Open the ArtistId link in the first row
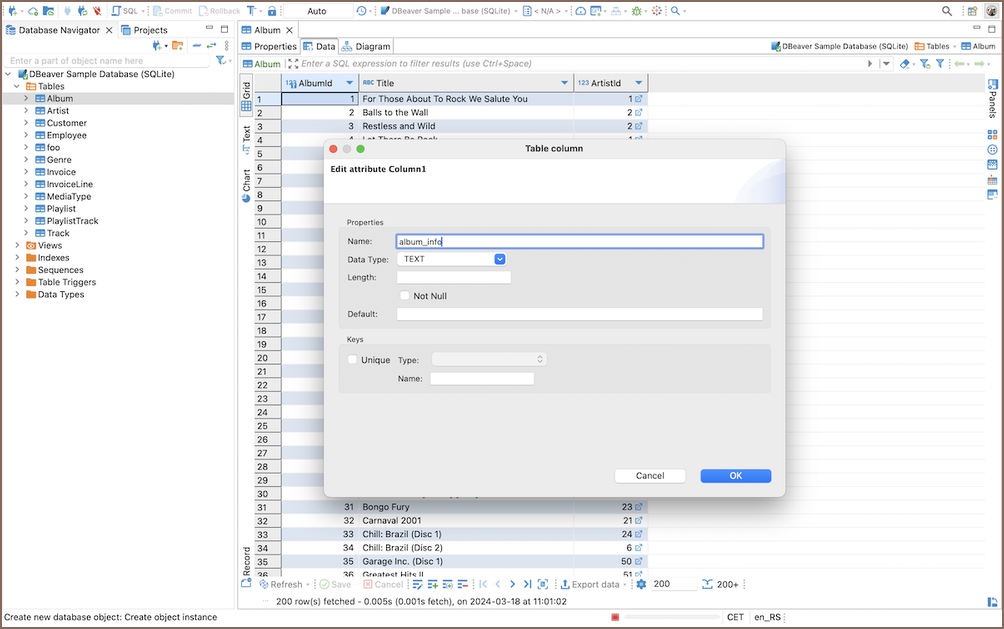The height and width of the screenshot is (629, 1004). (x=639, y=99)
